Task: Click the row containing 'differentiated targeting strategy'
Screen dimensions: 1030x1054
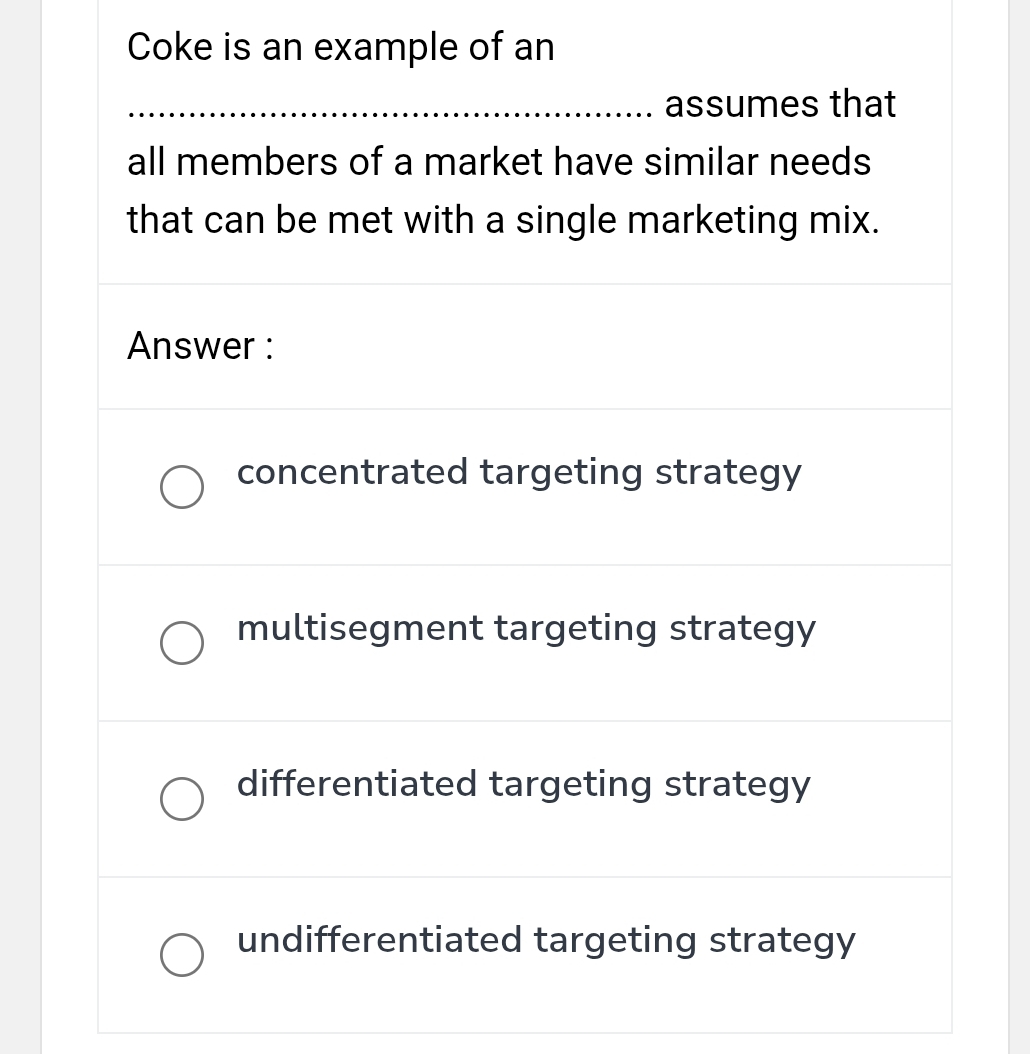Action: [x=525, y=797]
